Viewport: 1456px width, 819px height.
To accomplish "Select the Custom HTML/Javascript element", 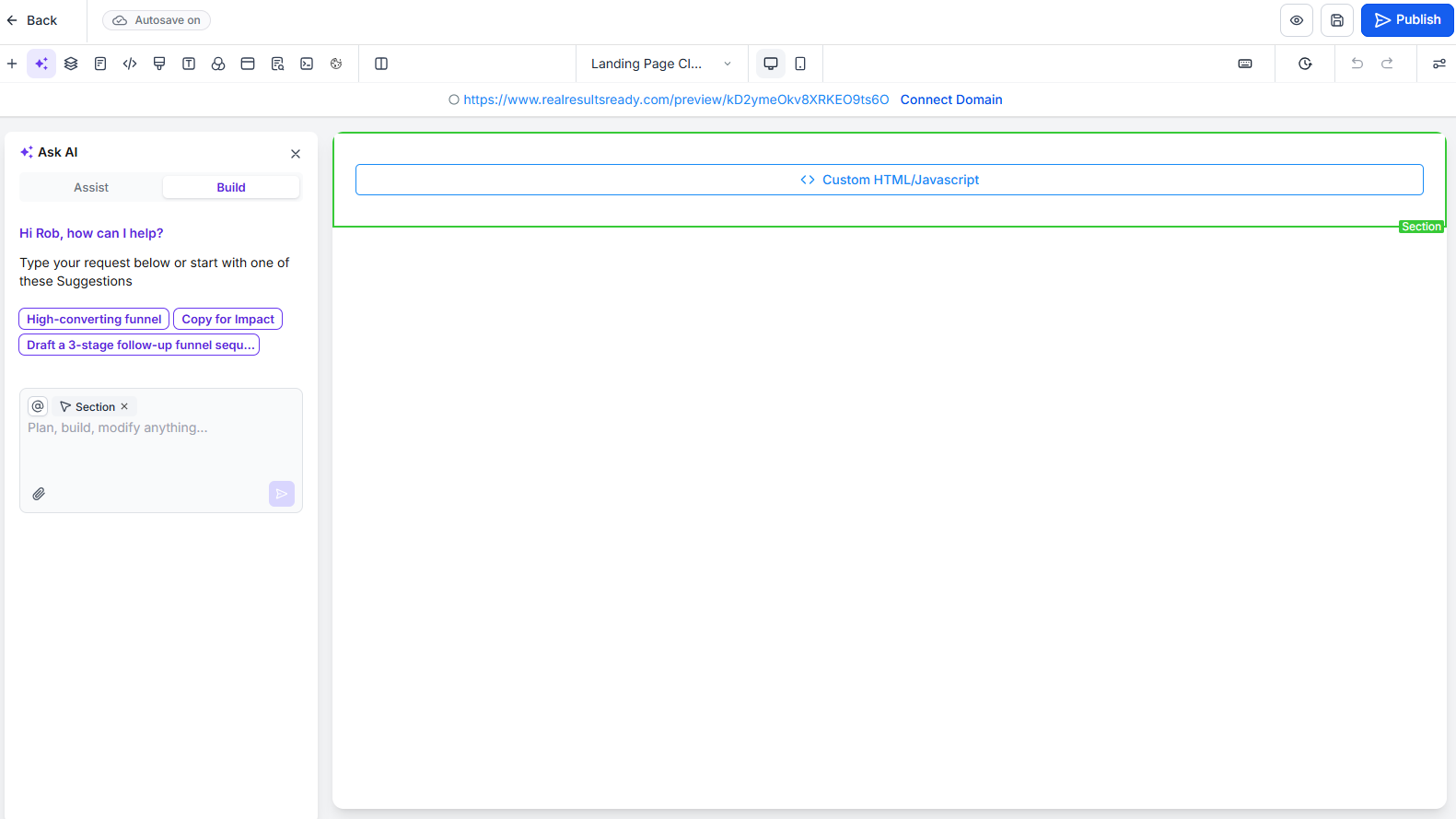I will pos(890,180).
